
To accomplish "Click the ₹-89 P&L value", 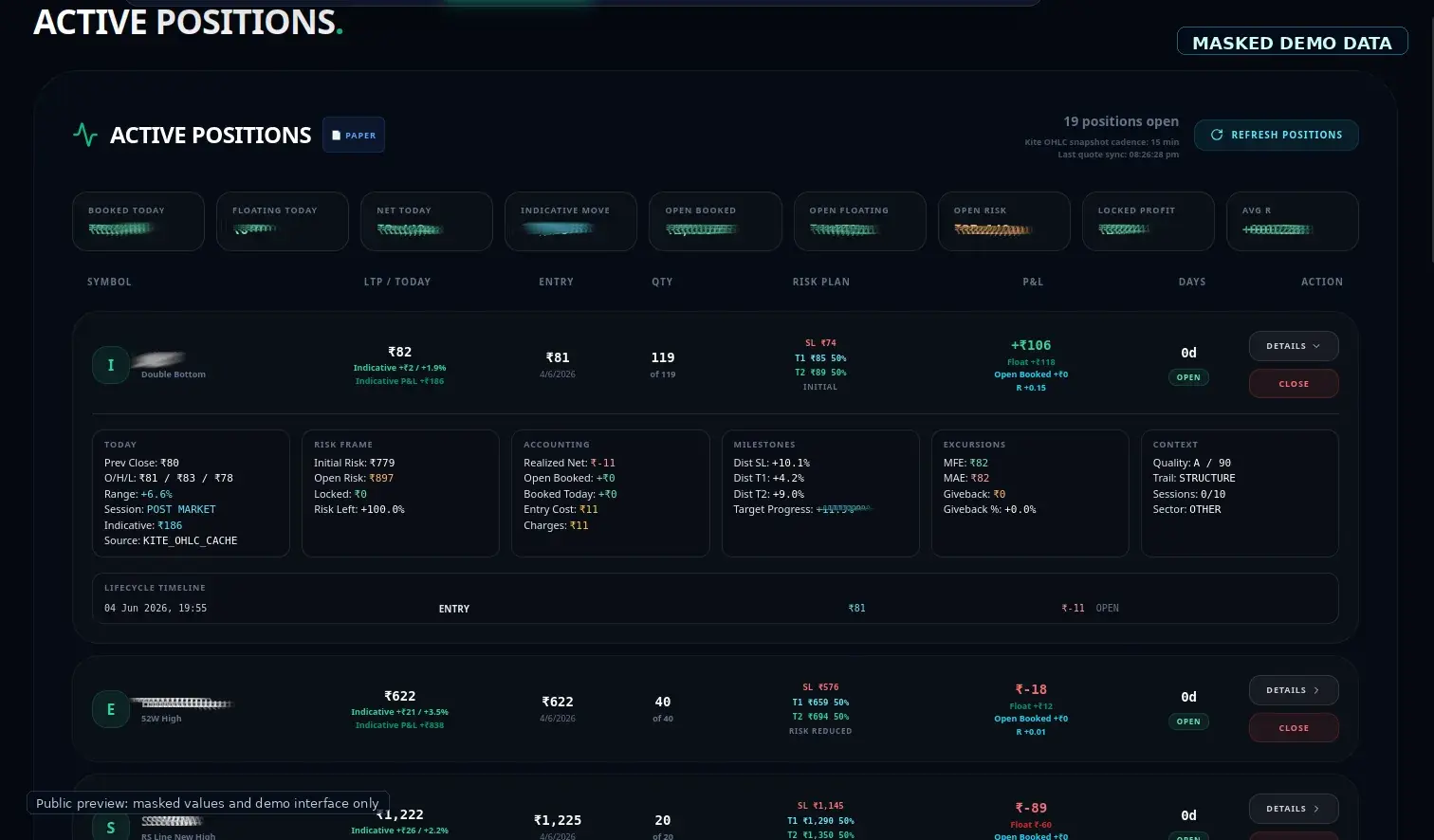I will tap(1031, 808).
